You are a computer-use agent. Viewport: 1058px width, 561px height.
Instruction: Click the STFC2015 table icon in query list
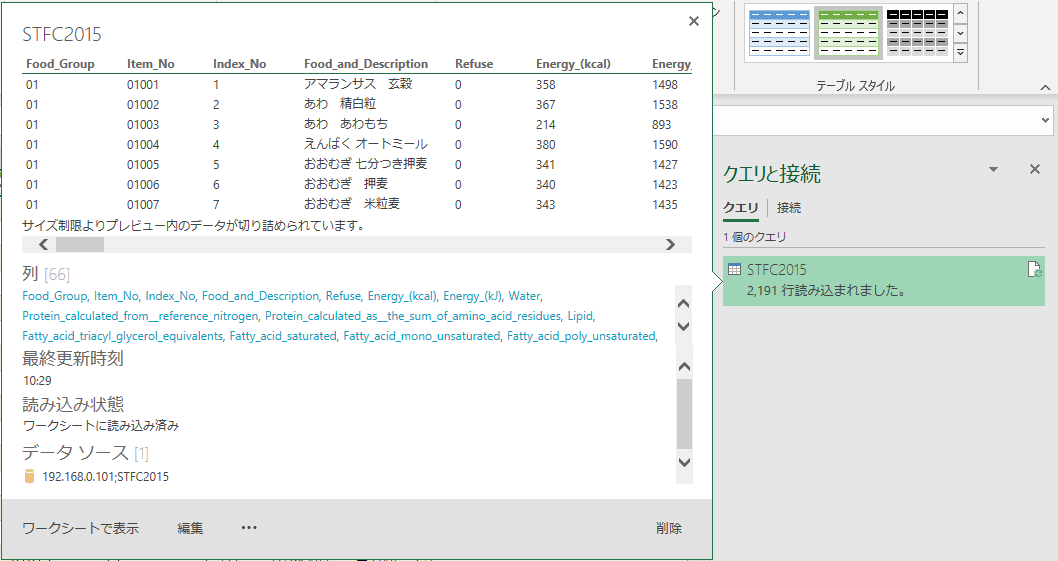coord(734,270)
